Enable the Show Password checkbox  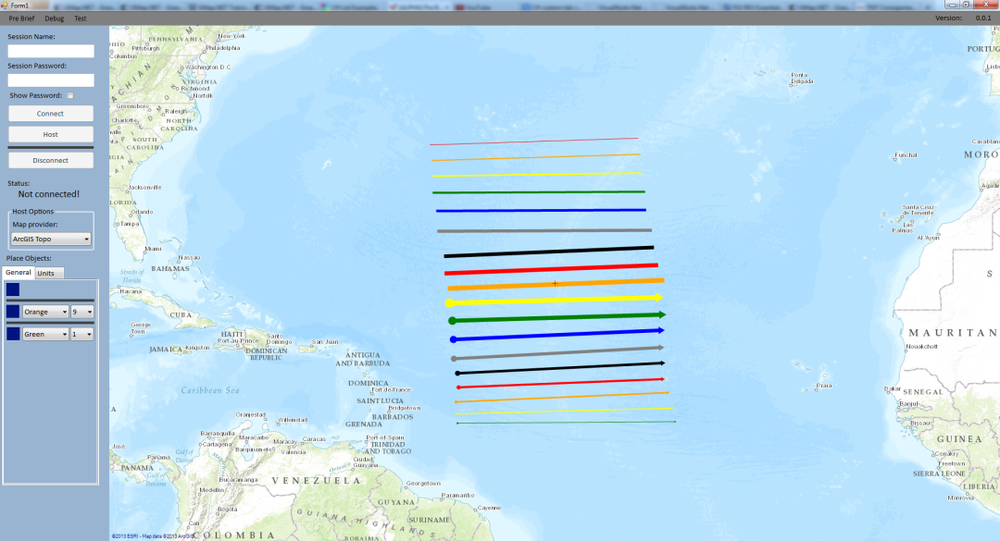70,96
